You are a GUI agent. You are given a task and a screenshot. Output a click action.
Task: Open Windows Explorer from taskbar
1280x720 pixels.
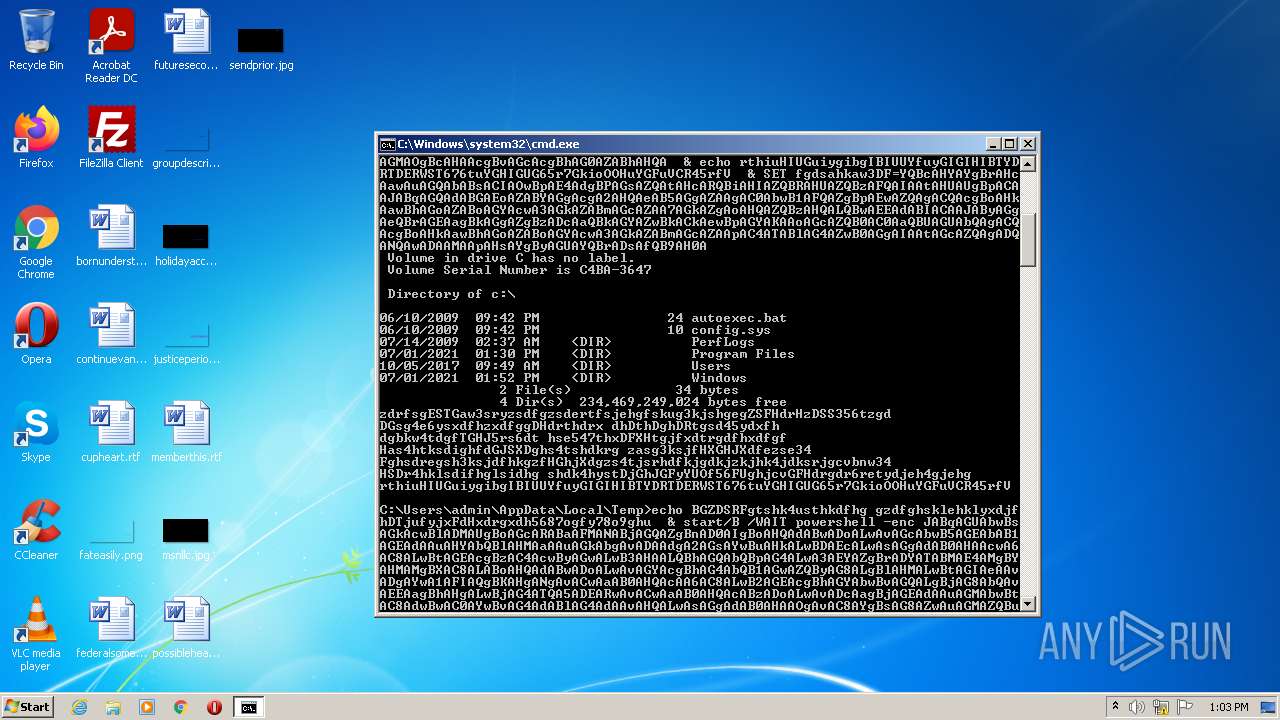pyautogui.click(x=113, y=707)
